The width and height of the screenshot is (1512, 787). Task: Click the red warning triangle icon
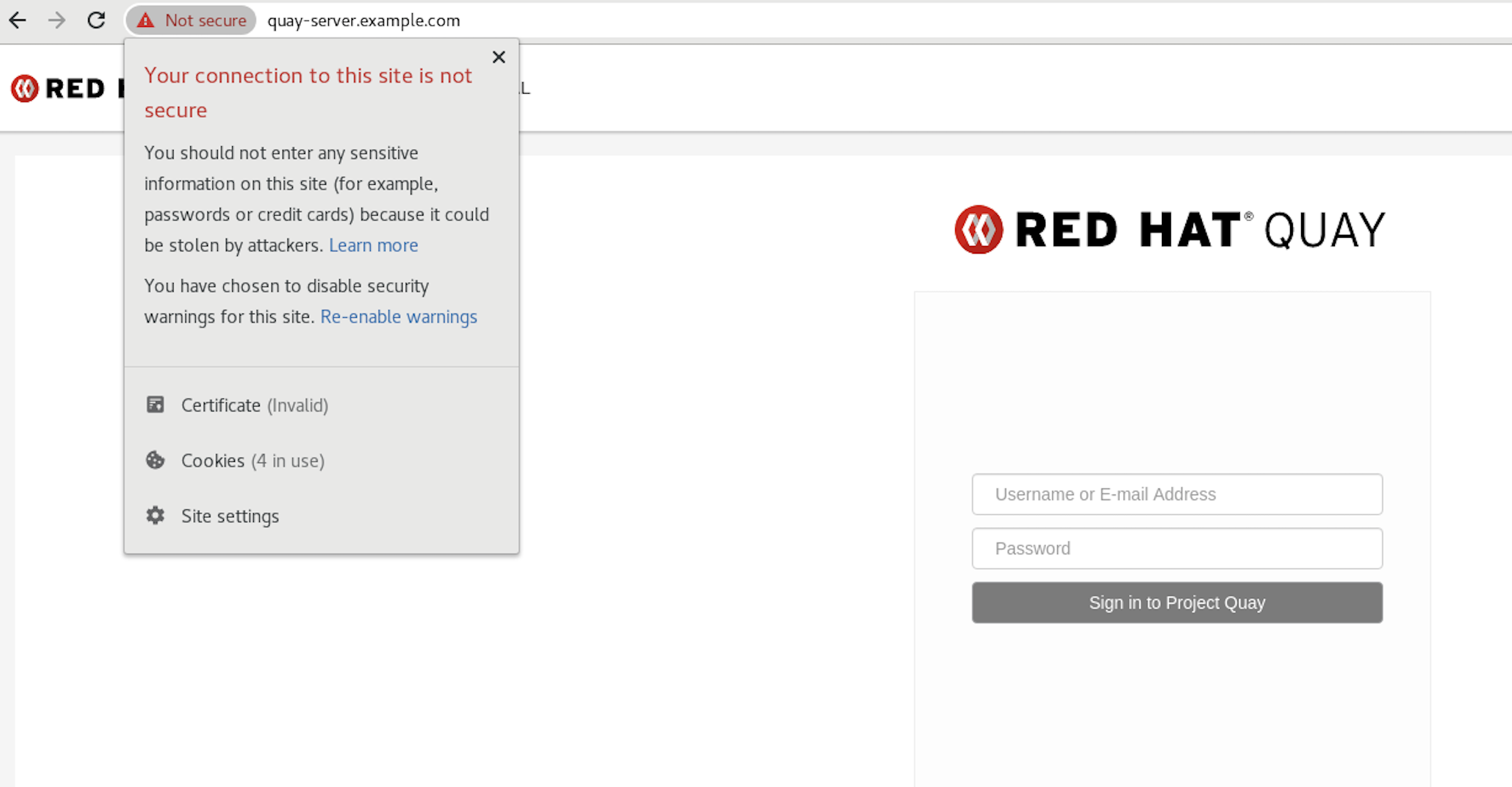point(145,21)
